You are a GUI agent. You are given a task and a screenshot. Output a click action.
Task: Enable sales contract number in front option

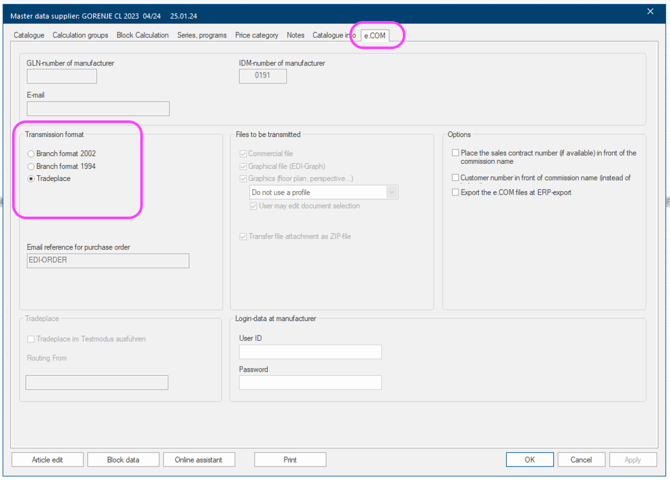455,154
